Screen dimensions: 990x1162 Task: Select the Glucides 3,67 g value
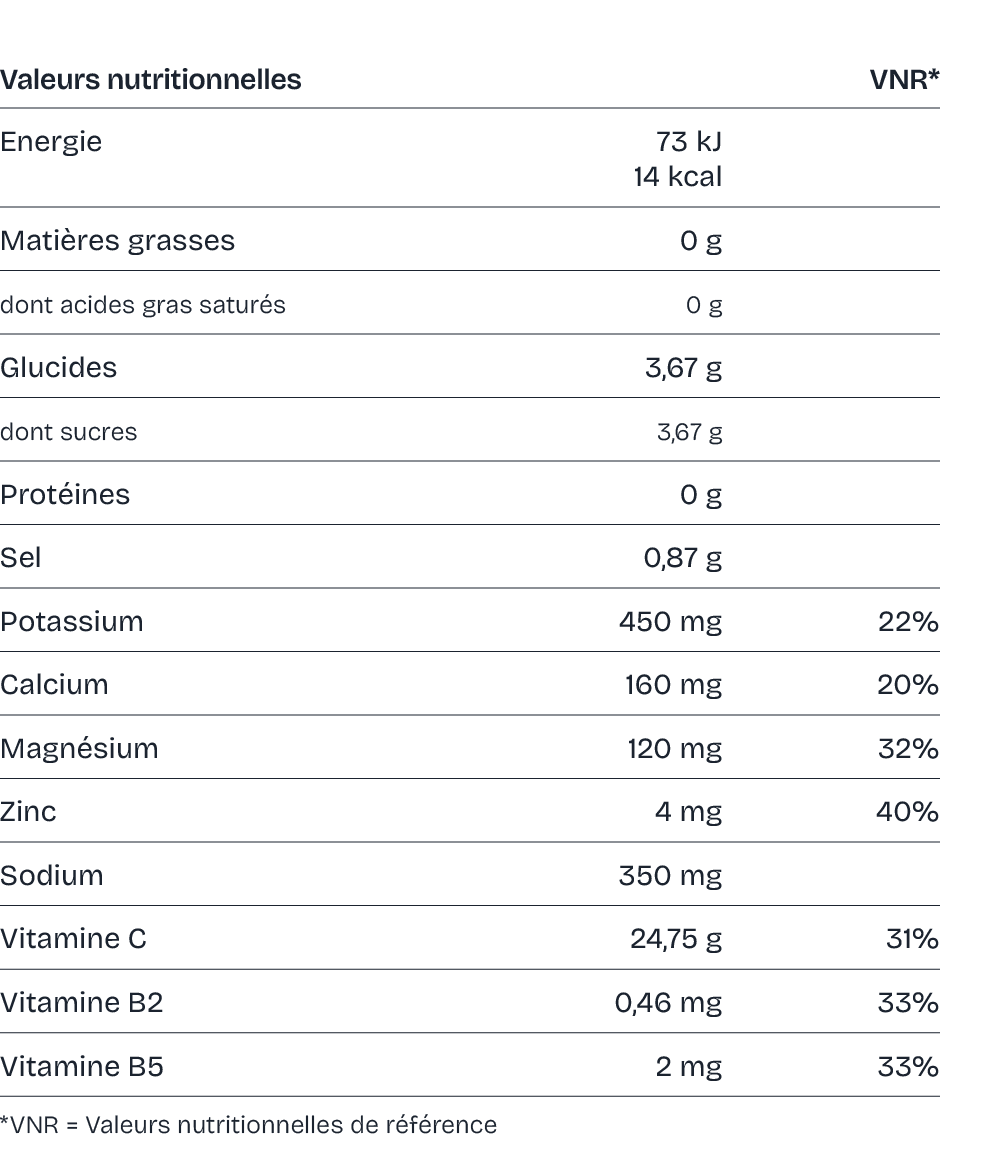[683, 368]
